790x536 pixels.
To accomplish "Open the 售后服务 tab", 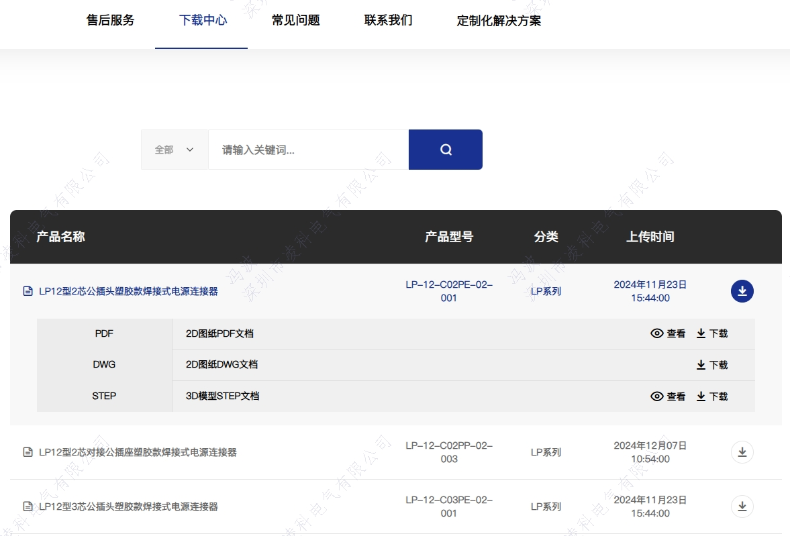I will coord(110,20).
